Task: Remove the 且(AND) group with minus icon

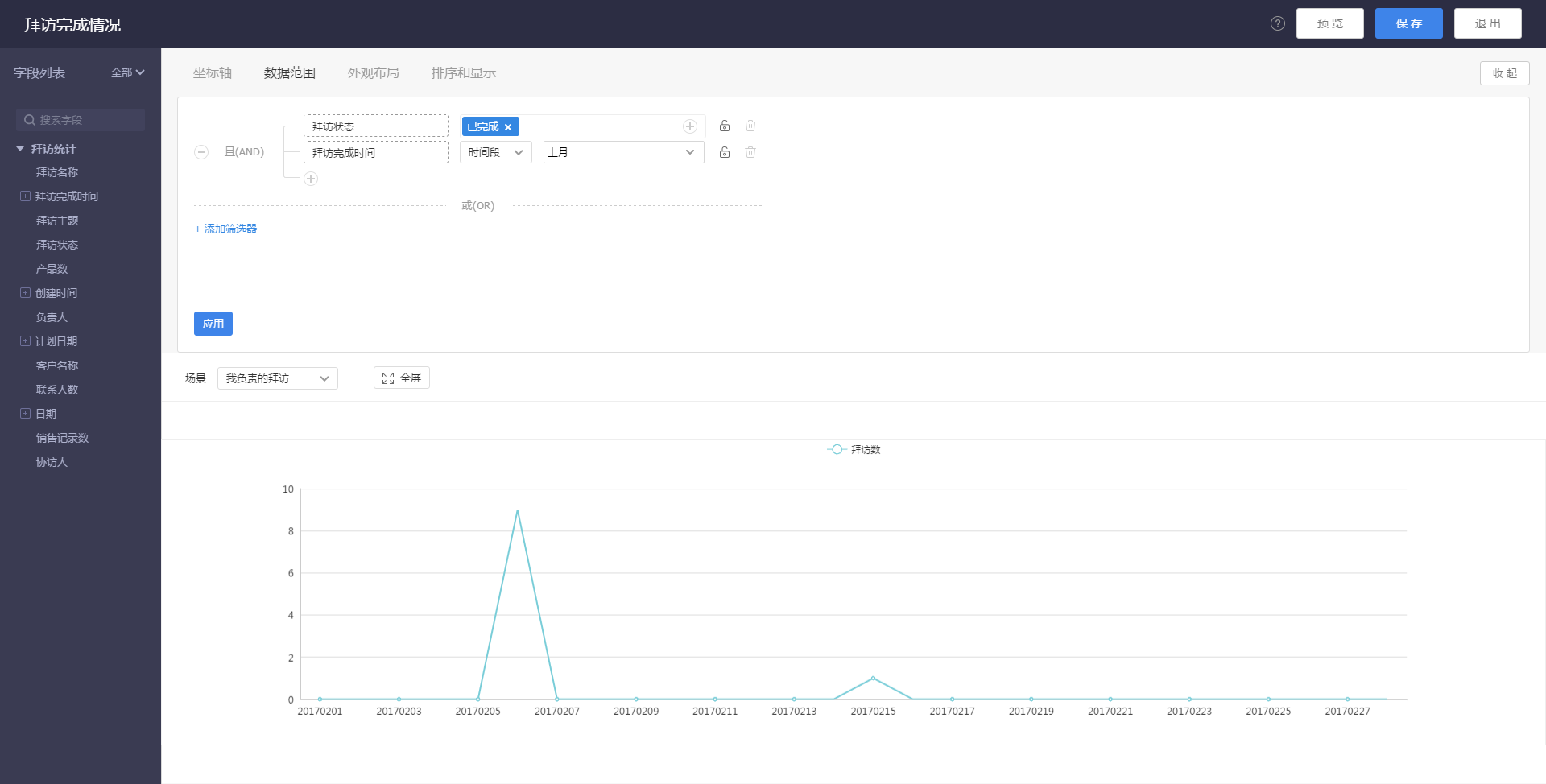Action: tap(201, 152)
